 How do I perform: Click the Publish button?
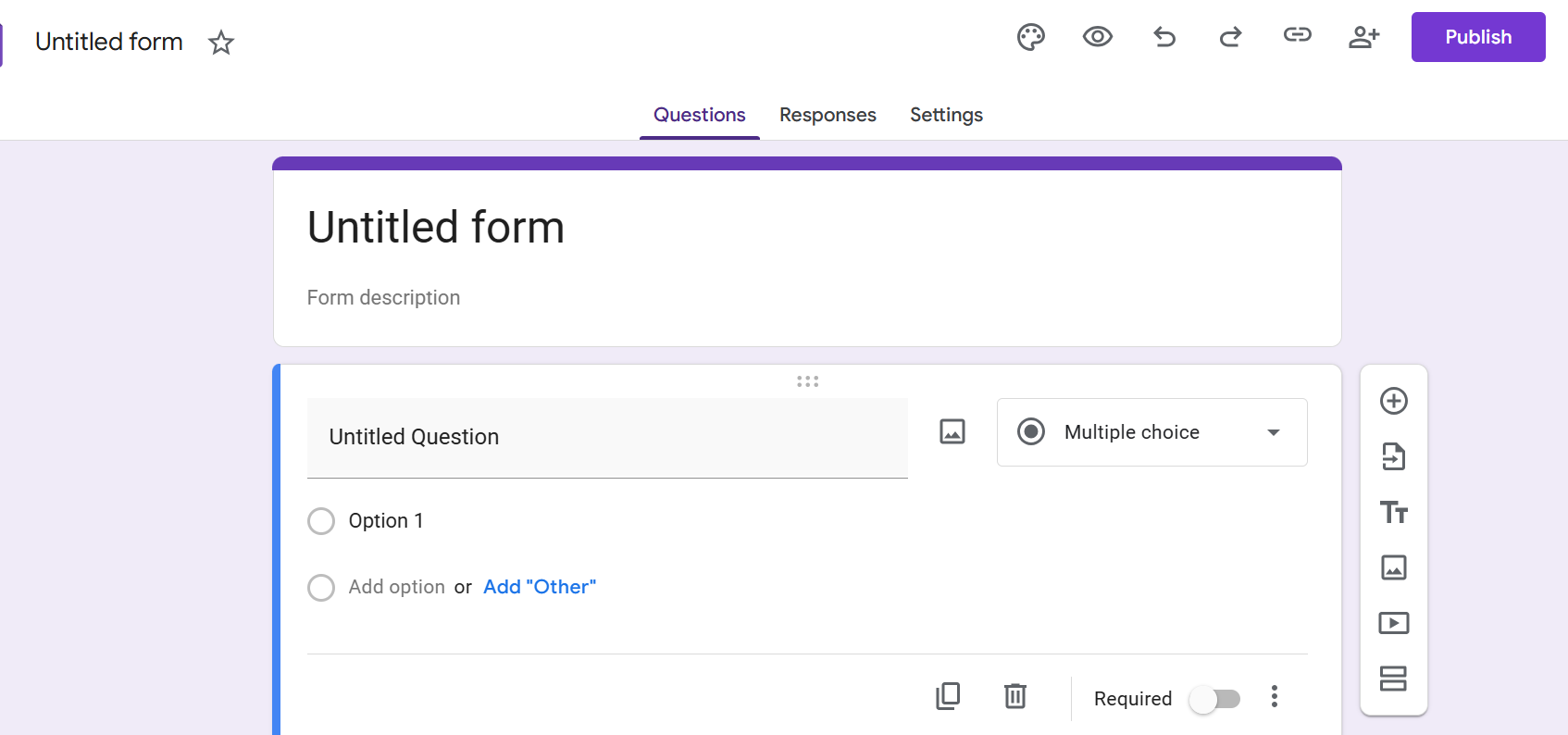click(1478, 37)
